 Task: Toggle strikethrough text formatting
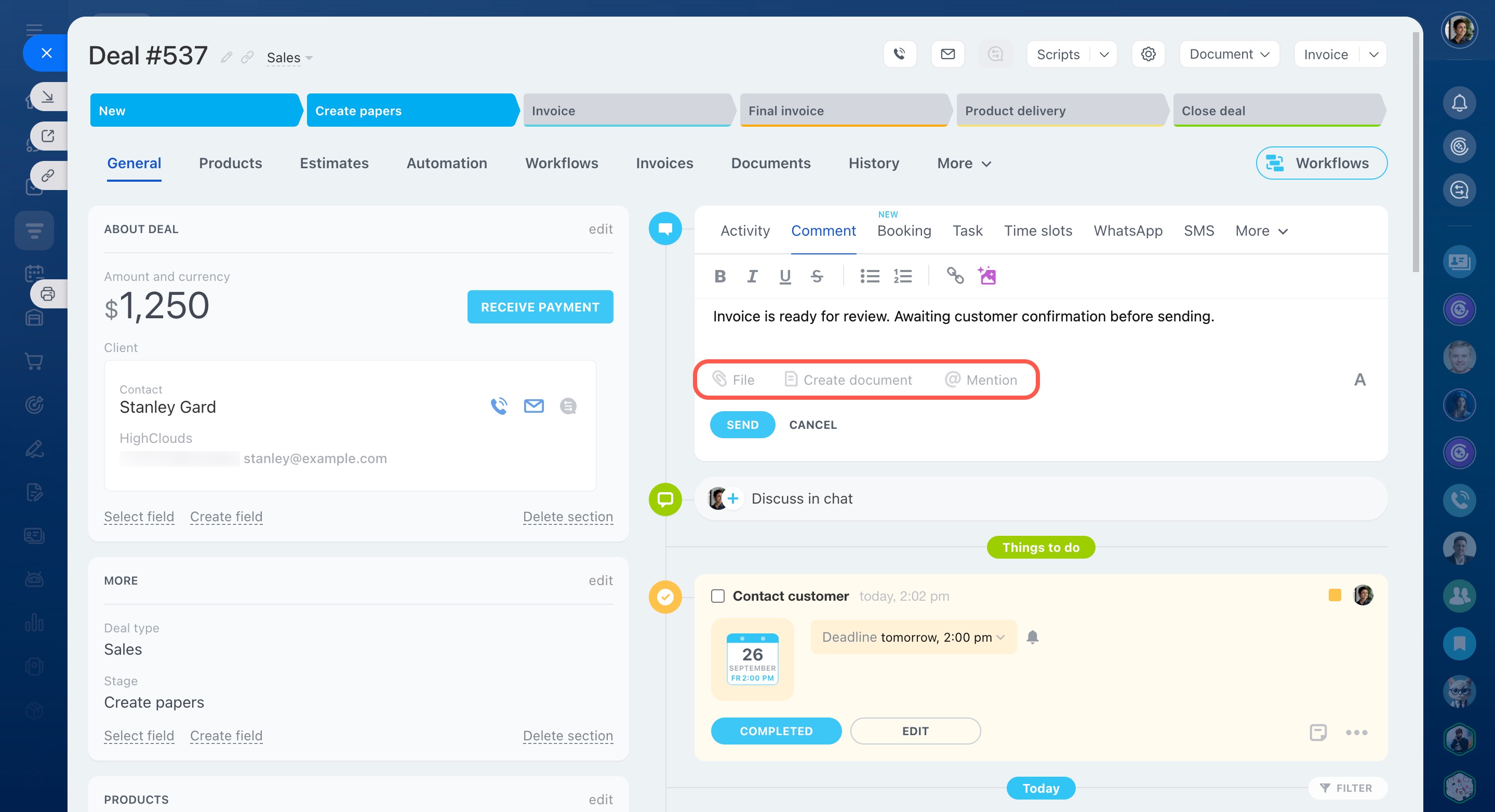click(817, 276)
